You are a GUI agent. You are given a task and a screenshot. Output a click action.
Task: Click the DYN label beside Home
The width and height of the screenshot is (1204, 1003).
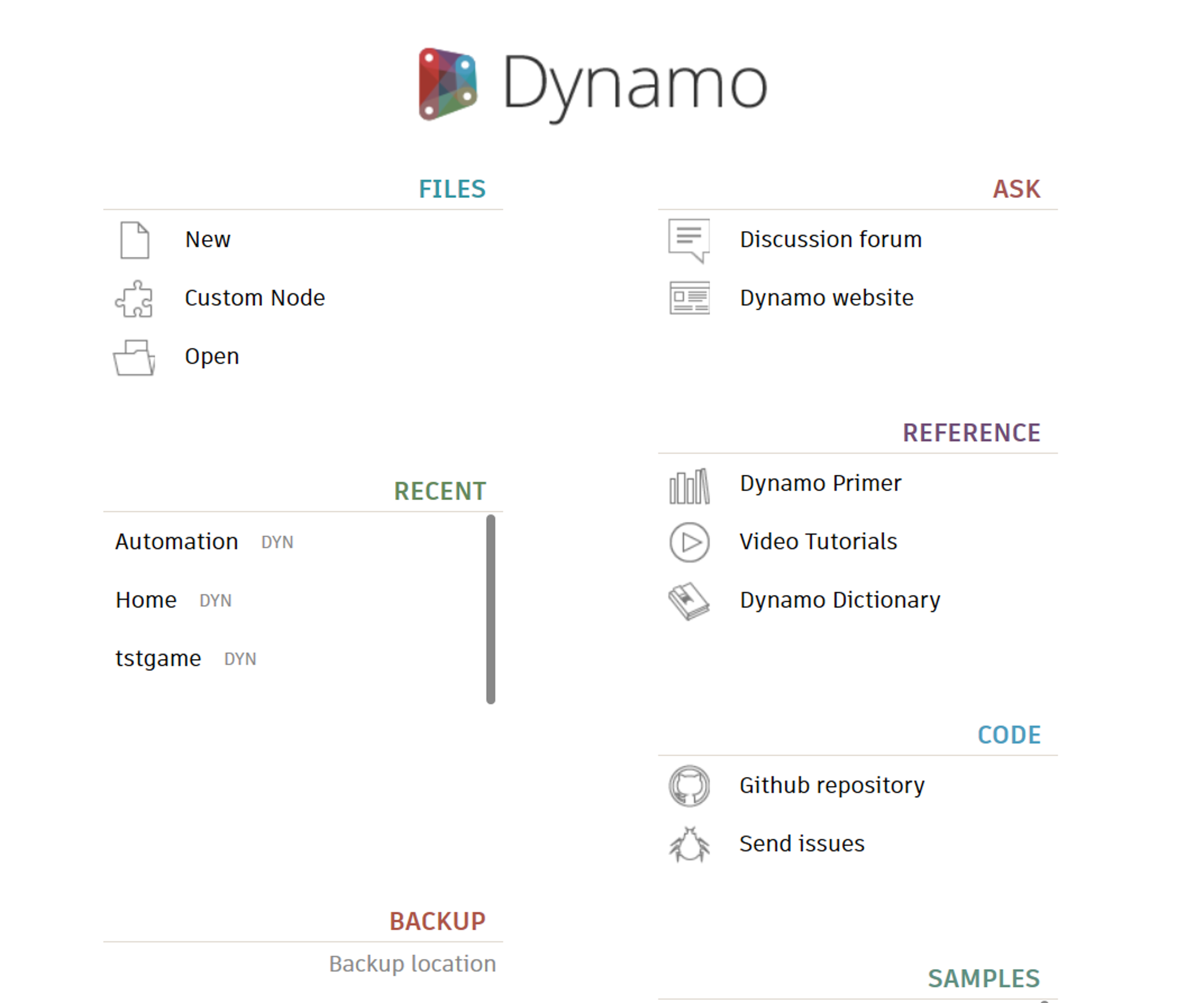pos(215,601)
